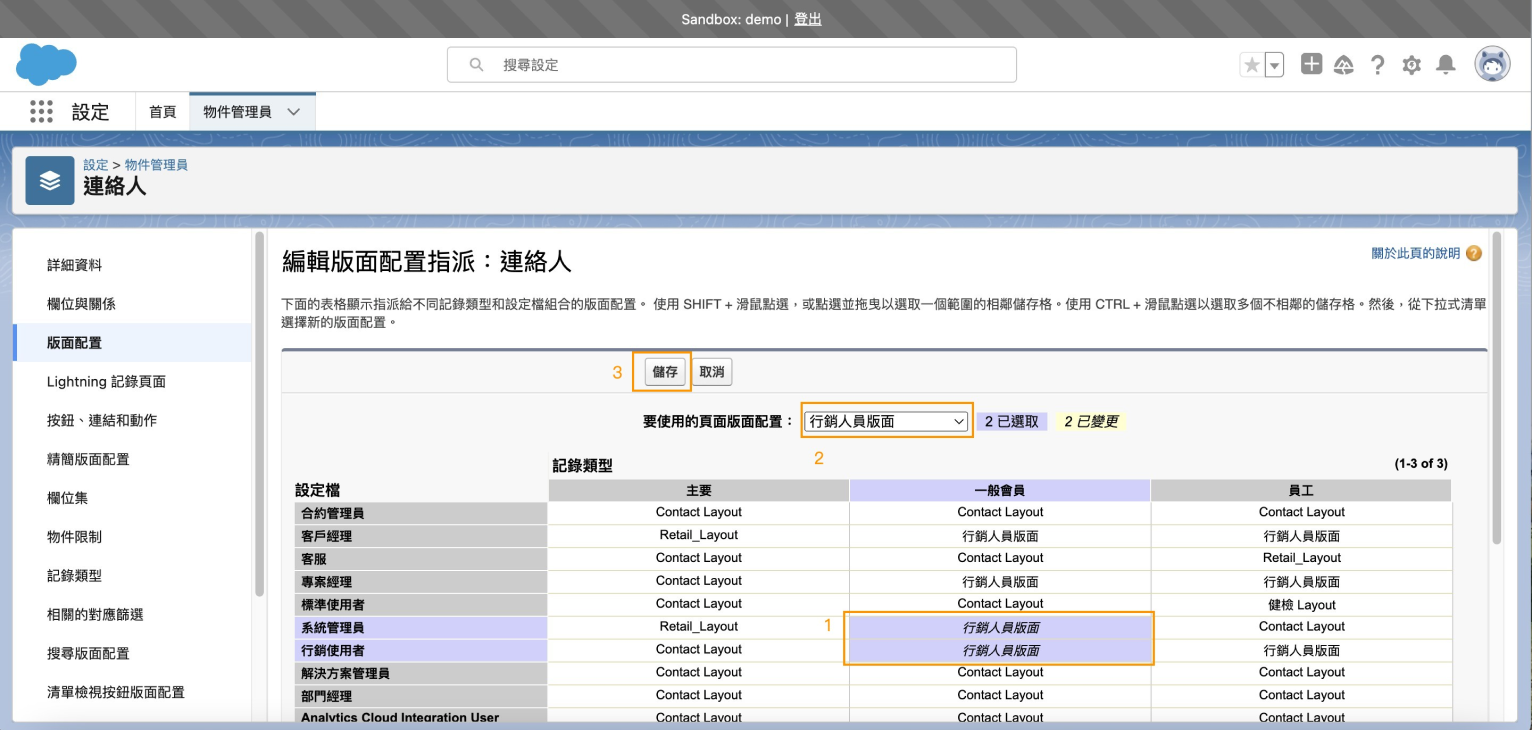Select 系統管理員 cell under 一般會員 column
Viewport: 1532px width, 730px height.
pyautogui.click(x=1000, y=627)
